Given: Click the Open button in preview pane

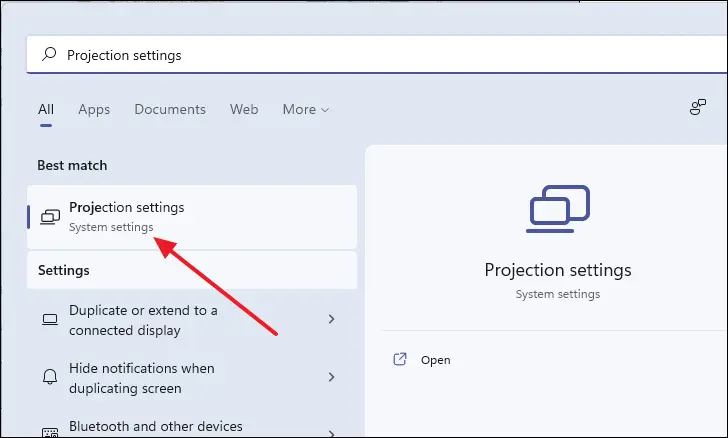Looking at the screenshot, I should (x=436, y=360).
